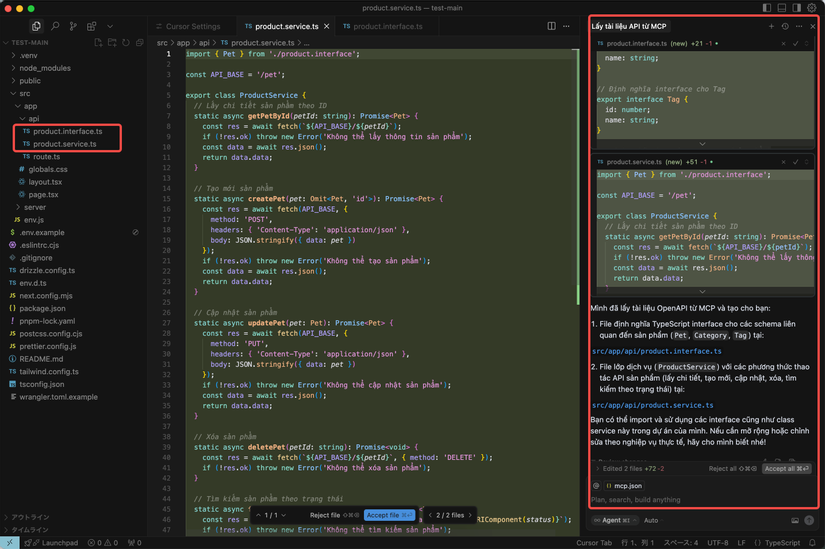Split the editor to the right

551,26
